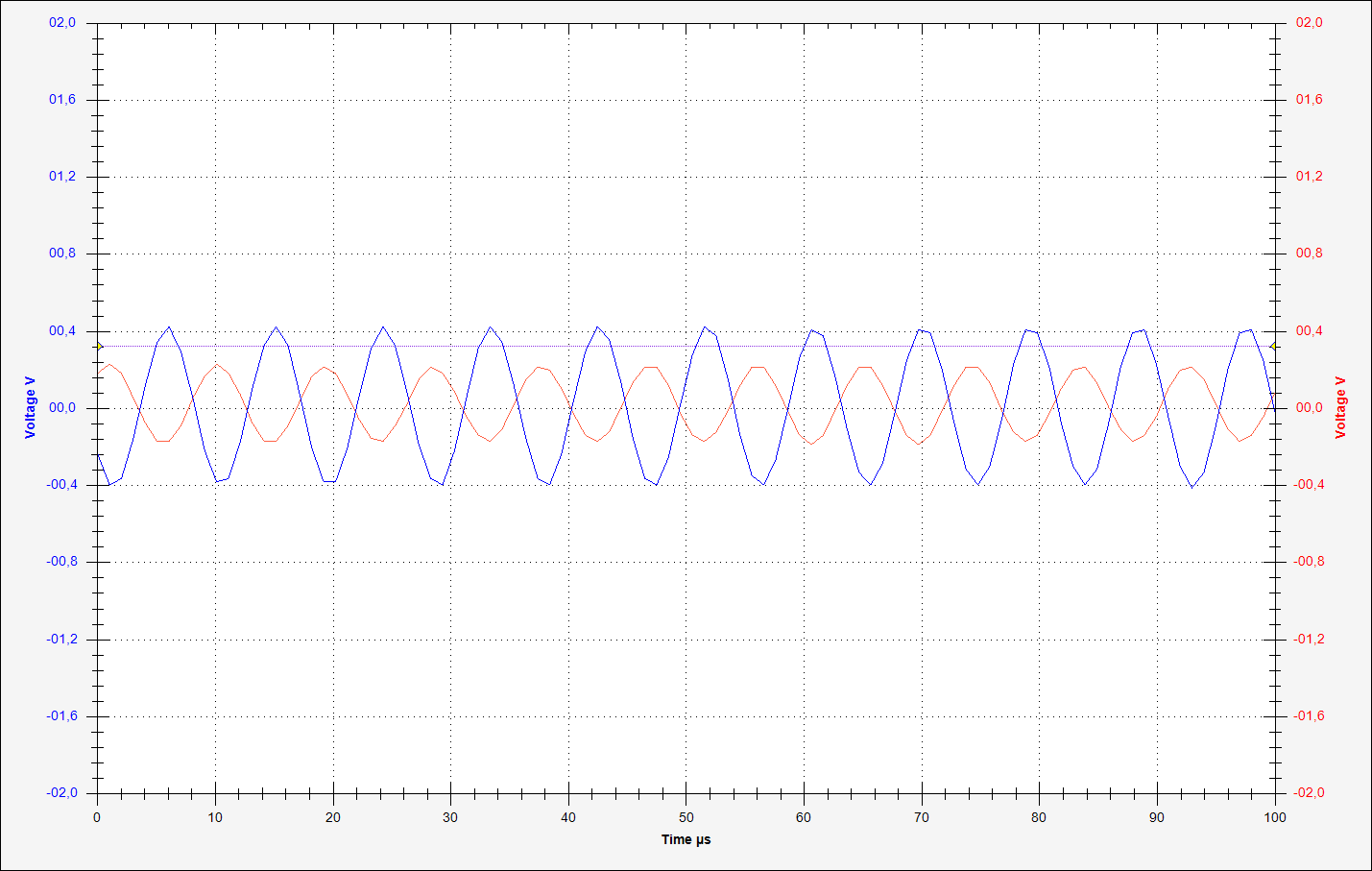Click the yellow marker on right edge
Image resolution: width=1372 pixels, height=871 pixels.
[x=1273, y=346]
